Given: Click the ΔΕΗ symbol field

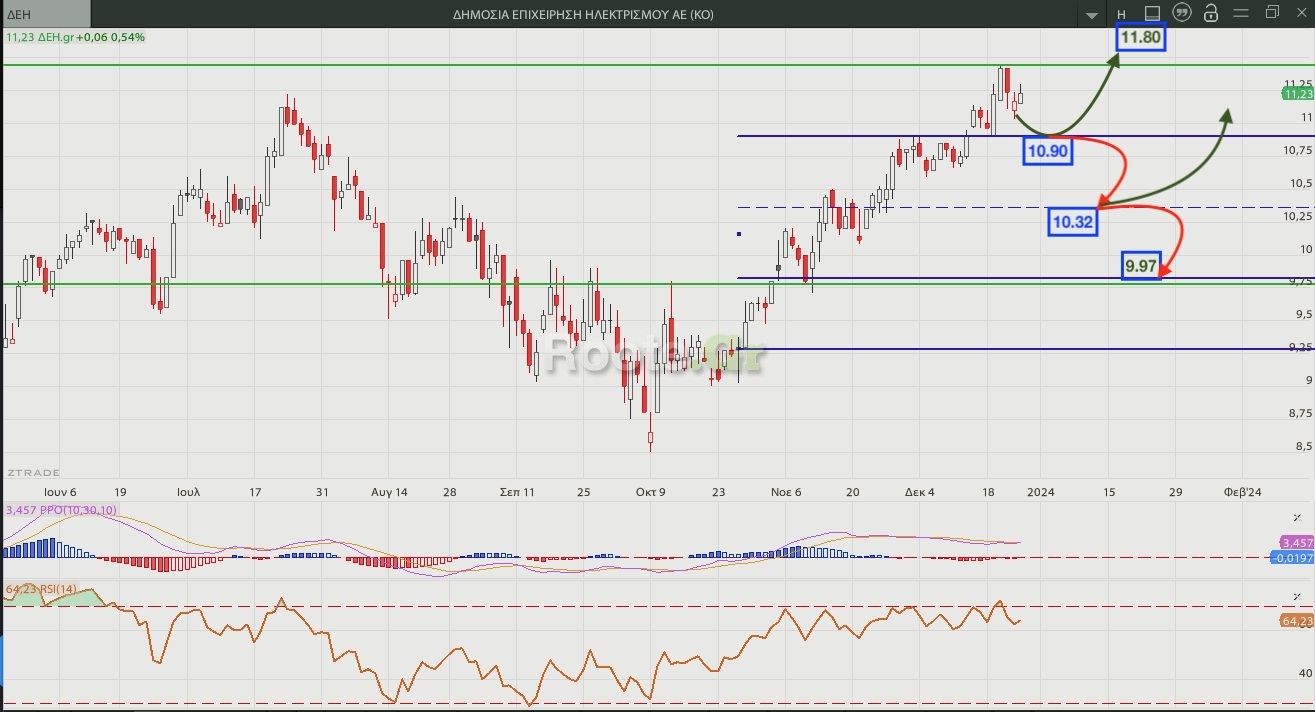Looking at the screenshot, I should click(44, 14).
